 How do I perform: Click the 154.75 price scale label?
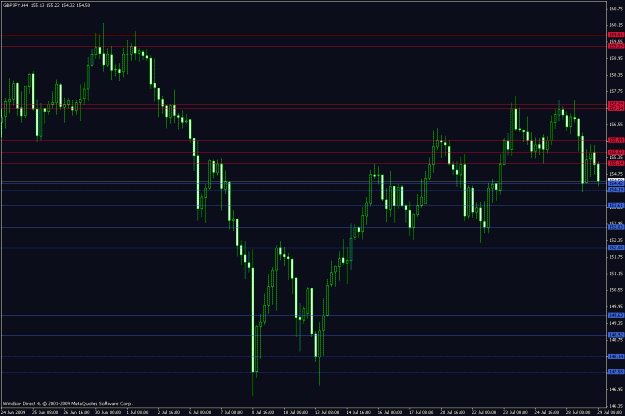616,174
